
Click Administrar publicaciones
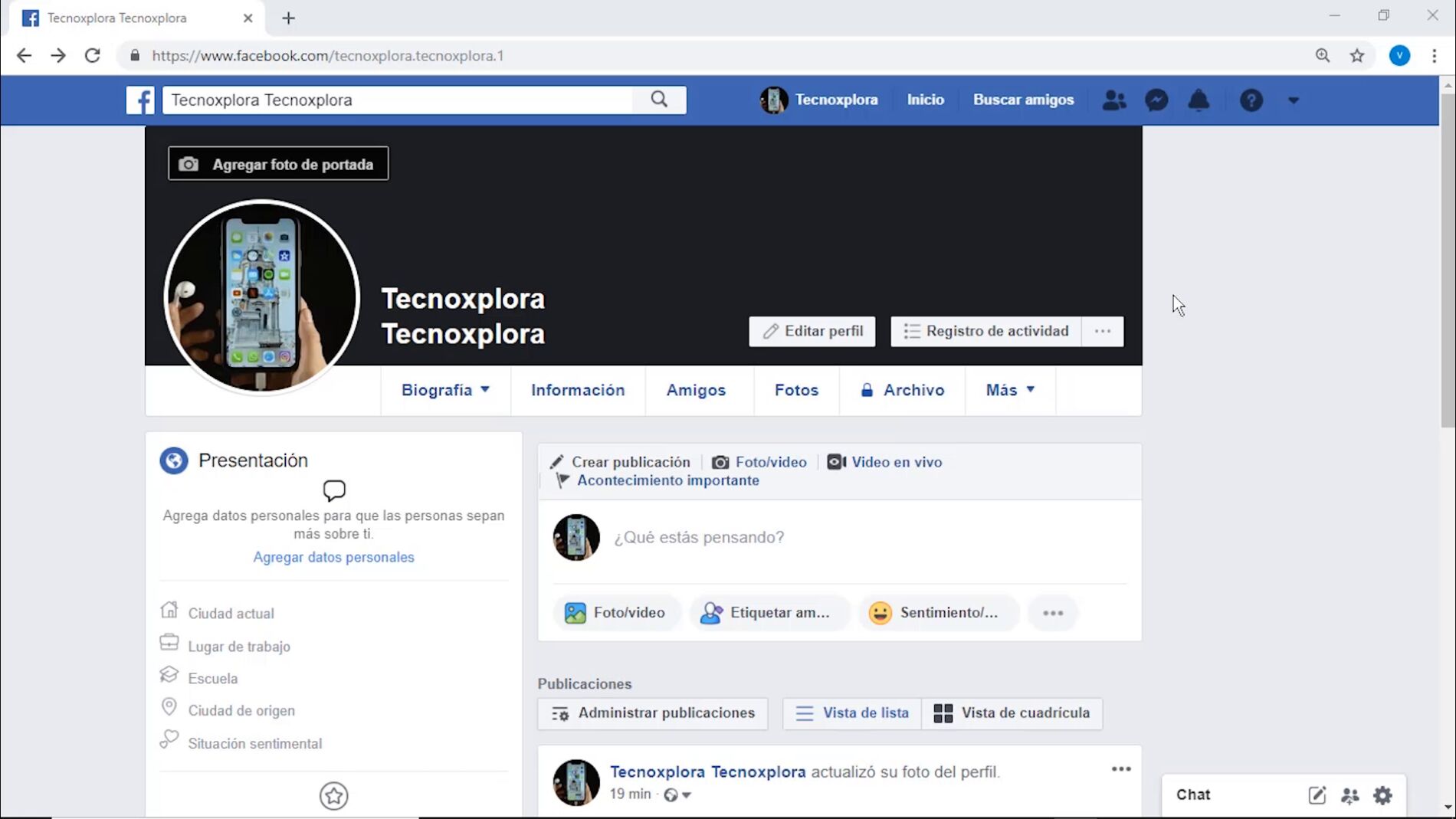[653, 713]
